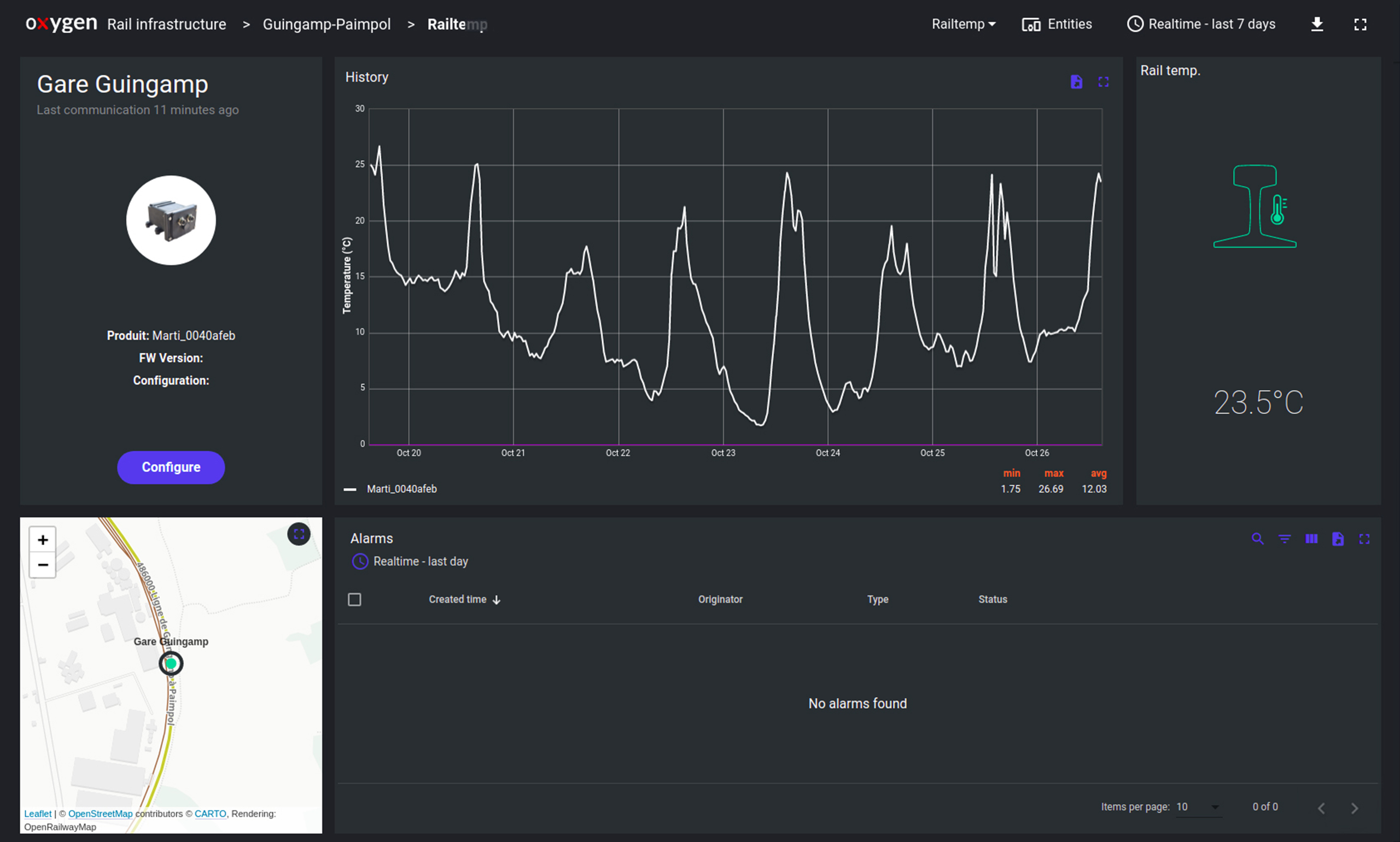Click the column layout icon in Alarms panel
This screenshot has width=1400, height=842.
click(x=1311, y=538)
